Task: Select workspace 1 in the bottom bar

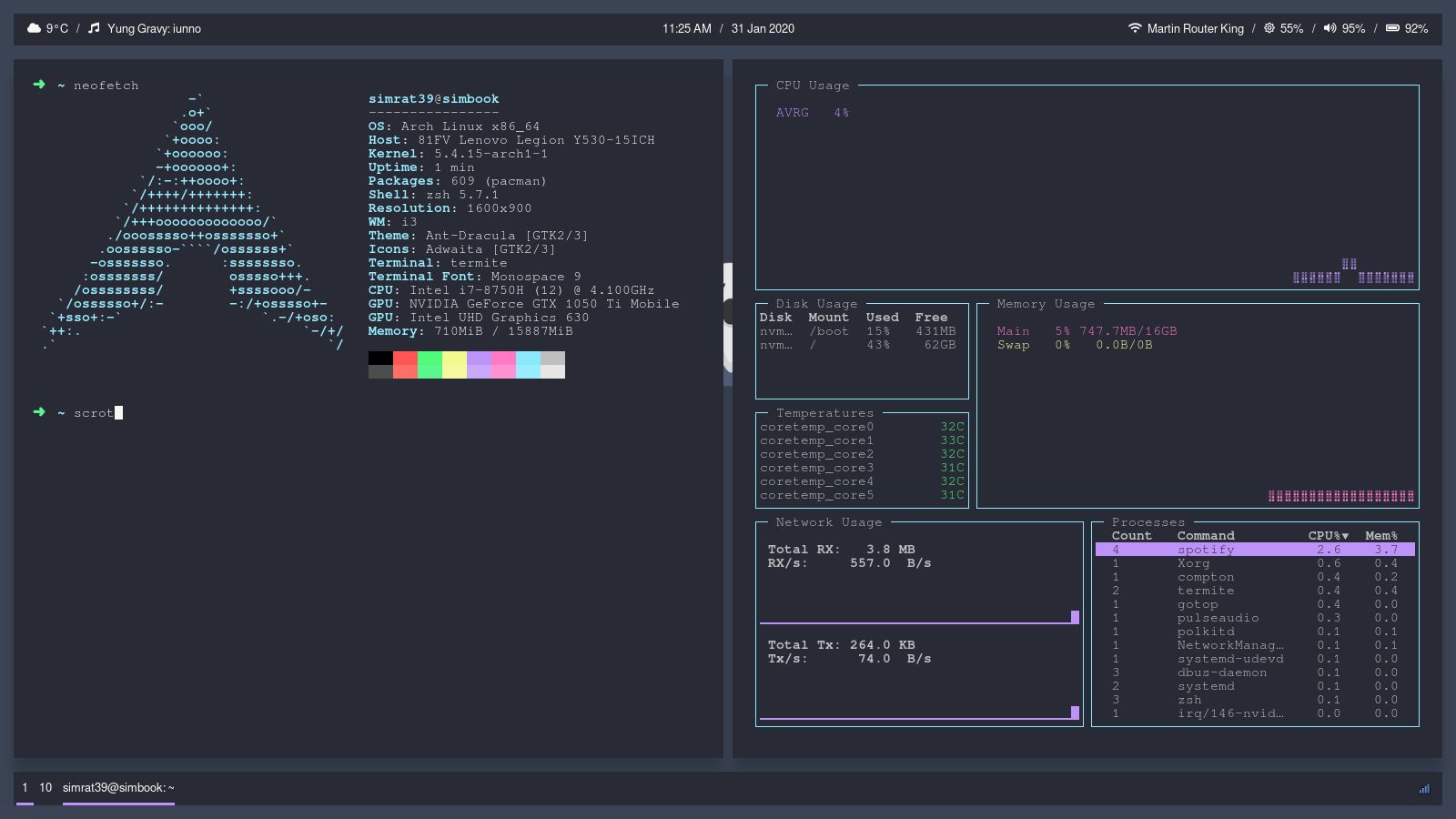Action: click(23, 786)
